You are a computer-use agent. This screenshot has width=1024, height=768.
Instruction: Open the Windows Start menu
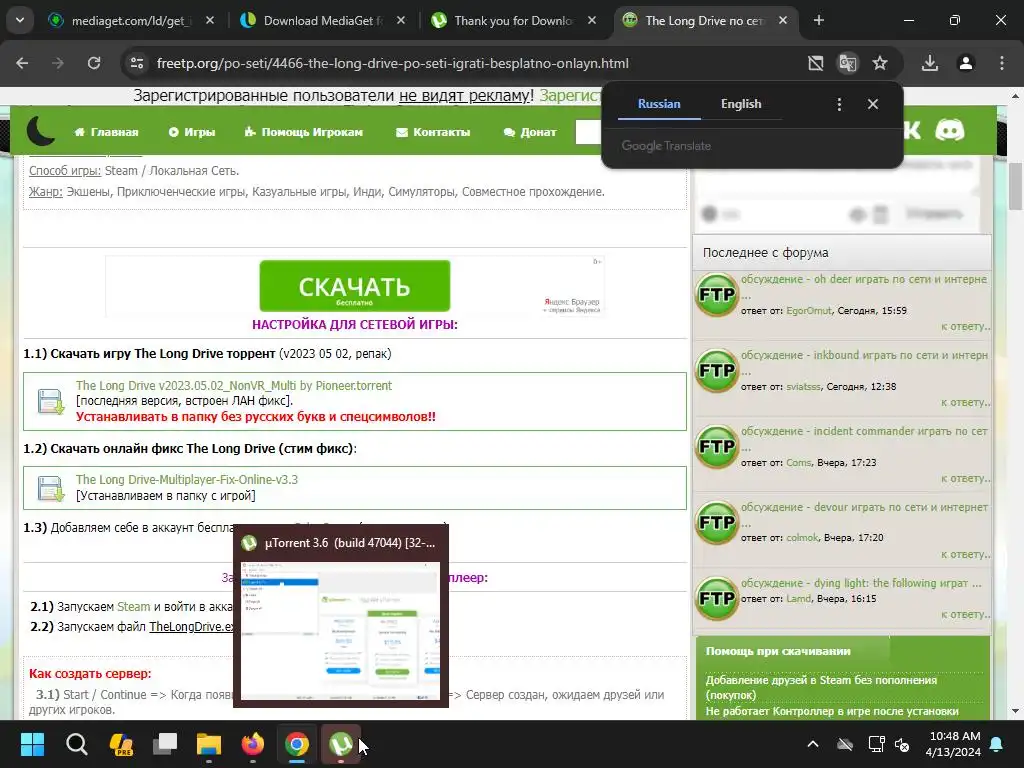pyautogui.click(x=32, y=744)
